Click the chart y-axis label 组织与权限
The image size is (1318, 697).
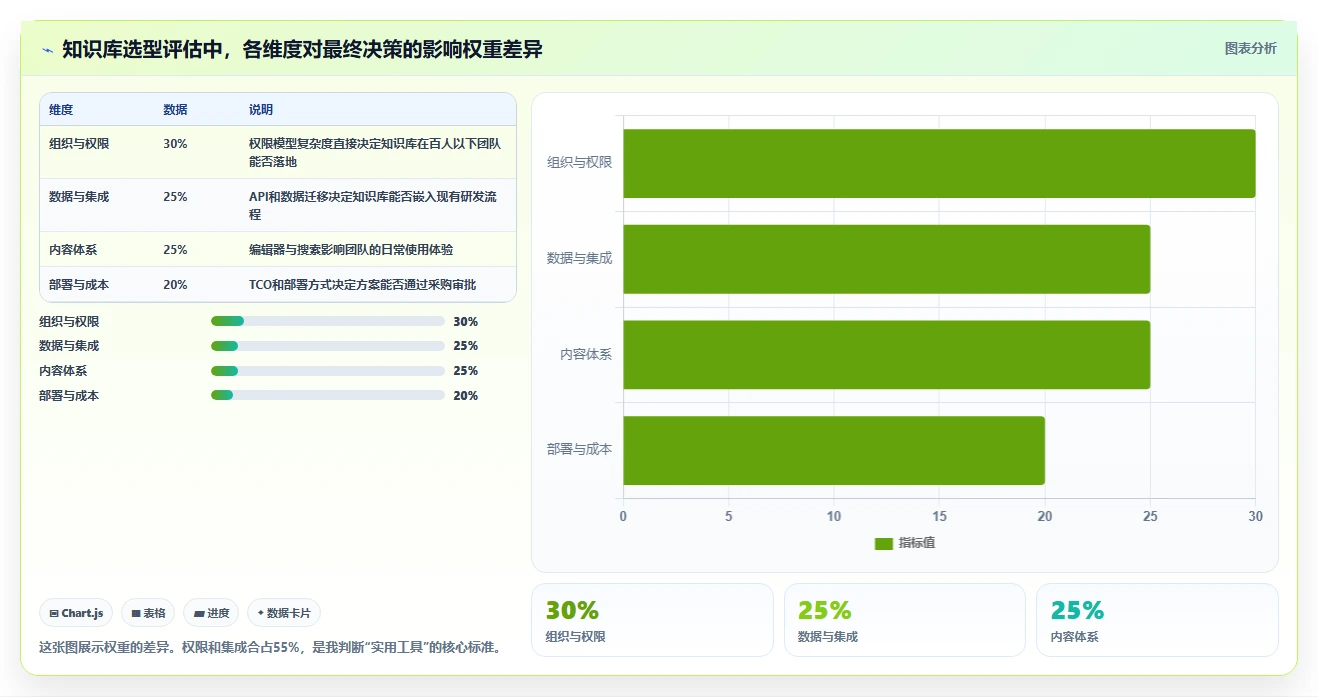click(579, 163)
